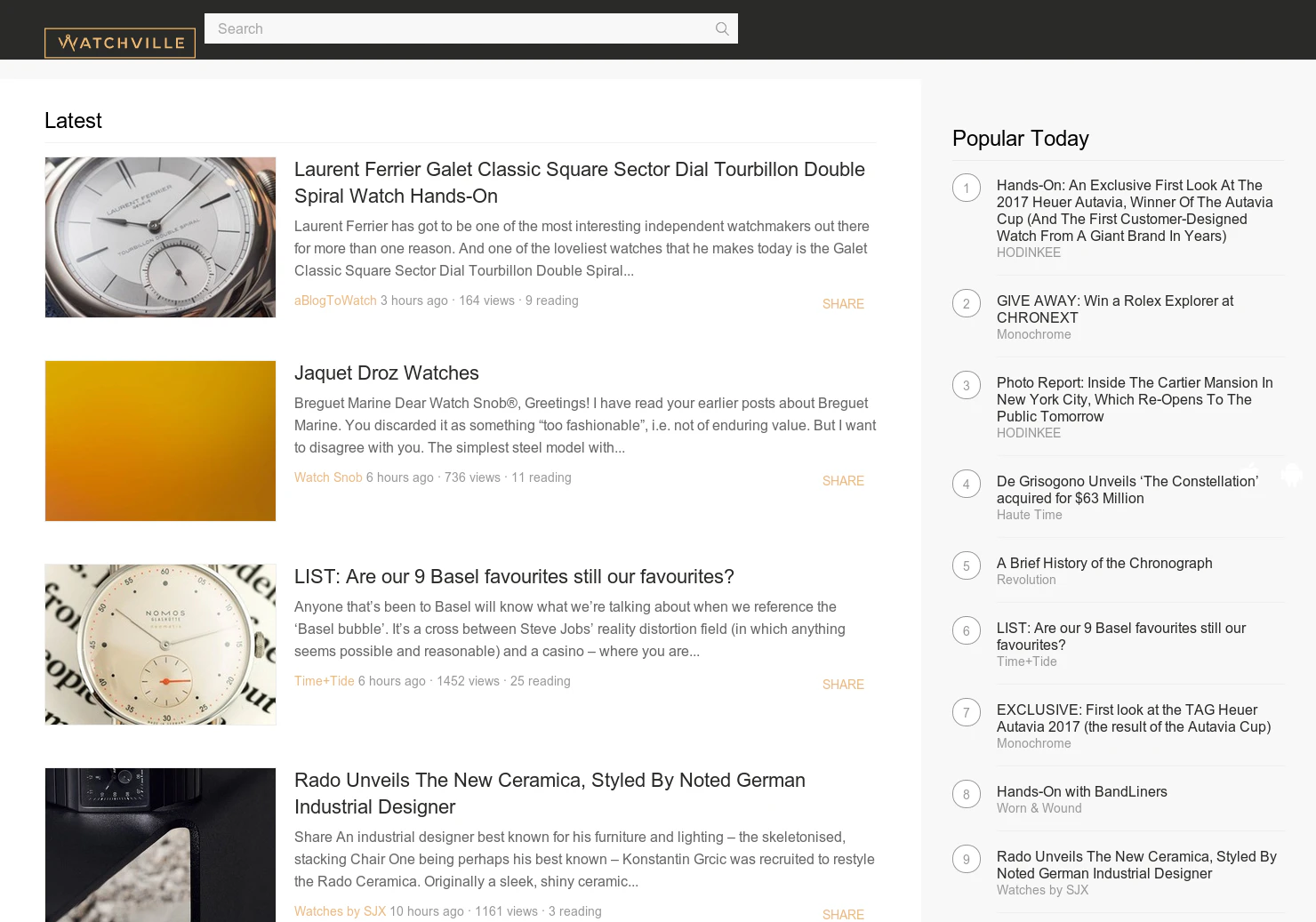The image size is (1316, 922).
Task: Click the number 4 rank circle
Action: [x=967, y=485]
